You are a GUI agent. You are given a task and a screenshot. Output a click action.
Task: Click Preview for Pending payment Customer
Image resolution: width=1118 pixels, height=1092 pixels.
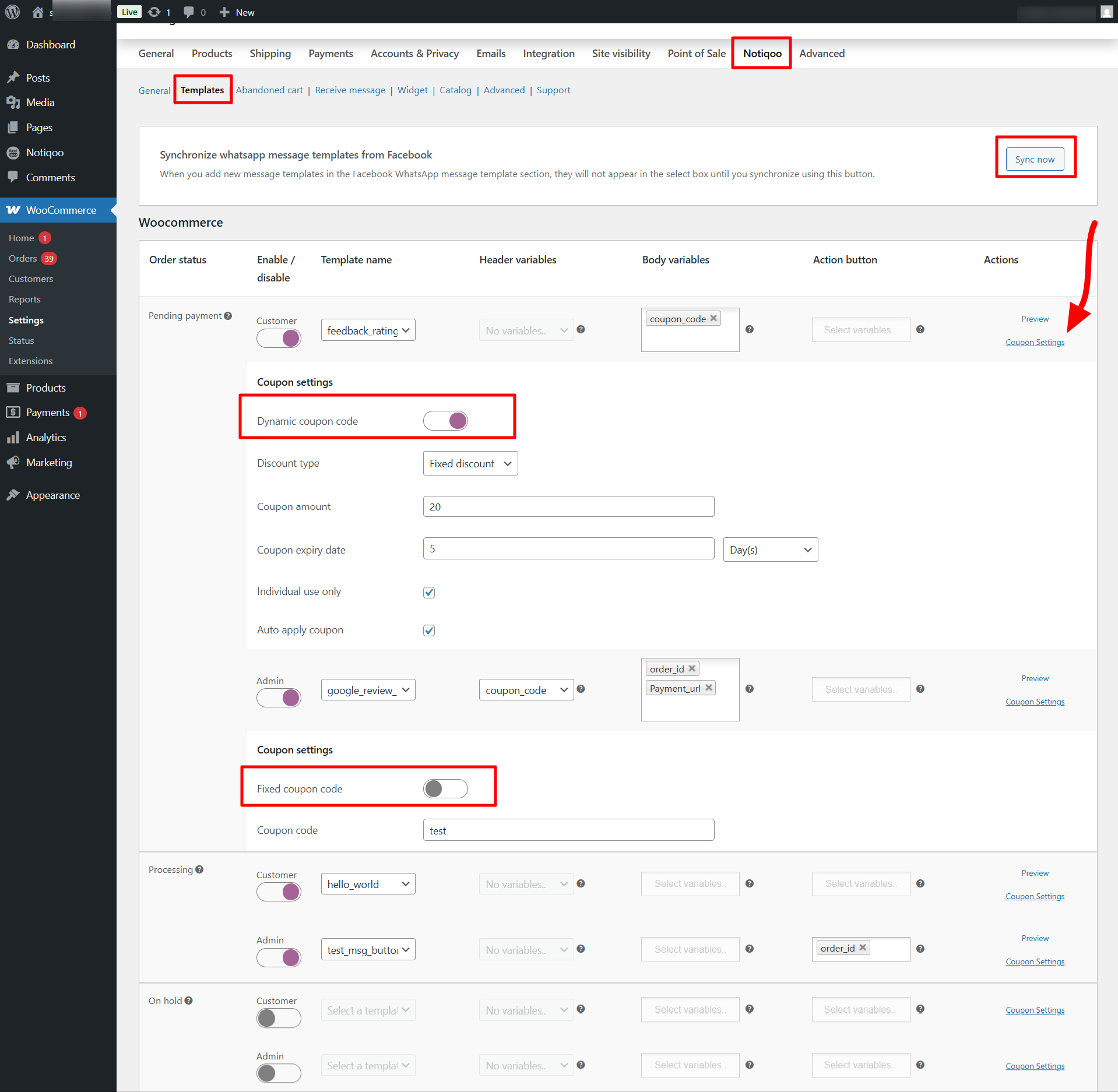point(1035,319)
